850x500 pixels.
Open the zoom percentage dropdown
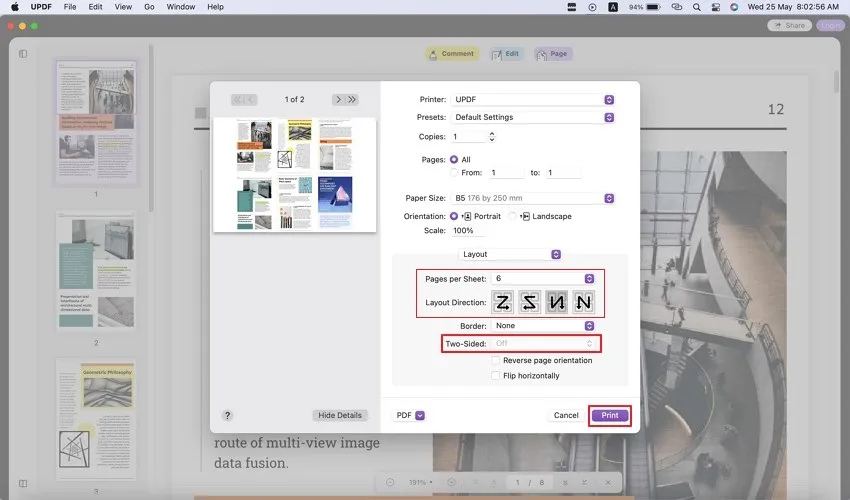[421, 482]
